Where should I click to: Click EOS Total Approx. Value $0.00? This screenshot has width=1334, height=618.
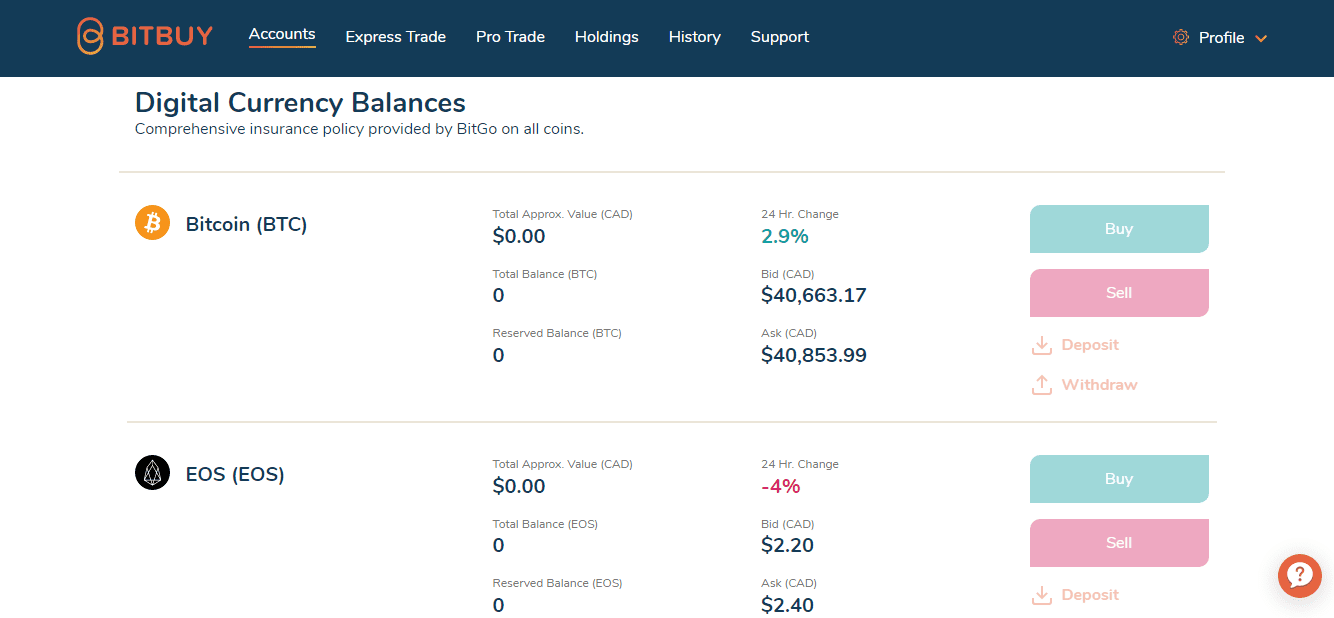[519, 486]
